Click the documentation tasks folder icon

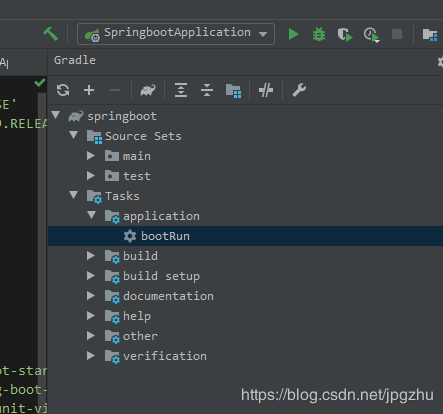[x=112, y=297]
